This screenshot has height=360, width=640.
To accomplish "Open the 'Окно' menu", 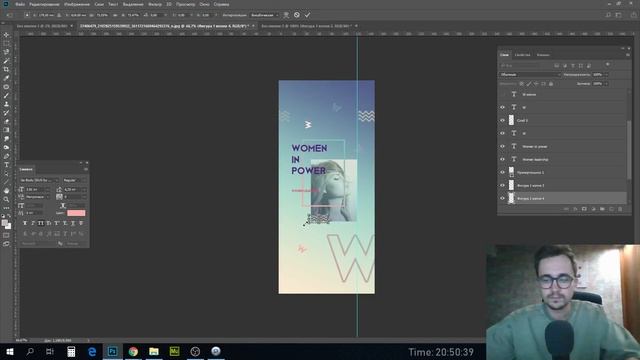I will point(204,4).
